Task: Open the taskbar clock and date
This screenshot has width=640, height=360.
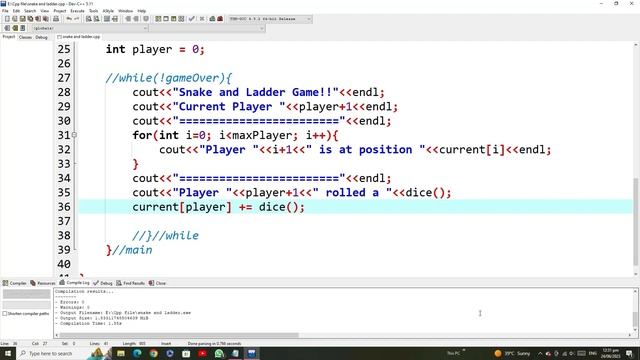Action: (610, 353)
